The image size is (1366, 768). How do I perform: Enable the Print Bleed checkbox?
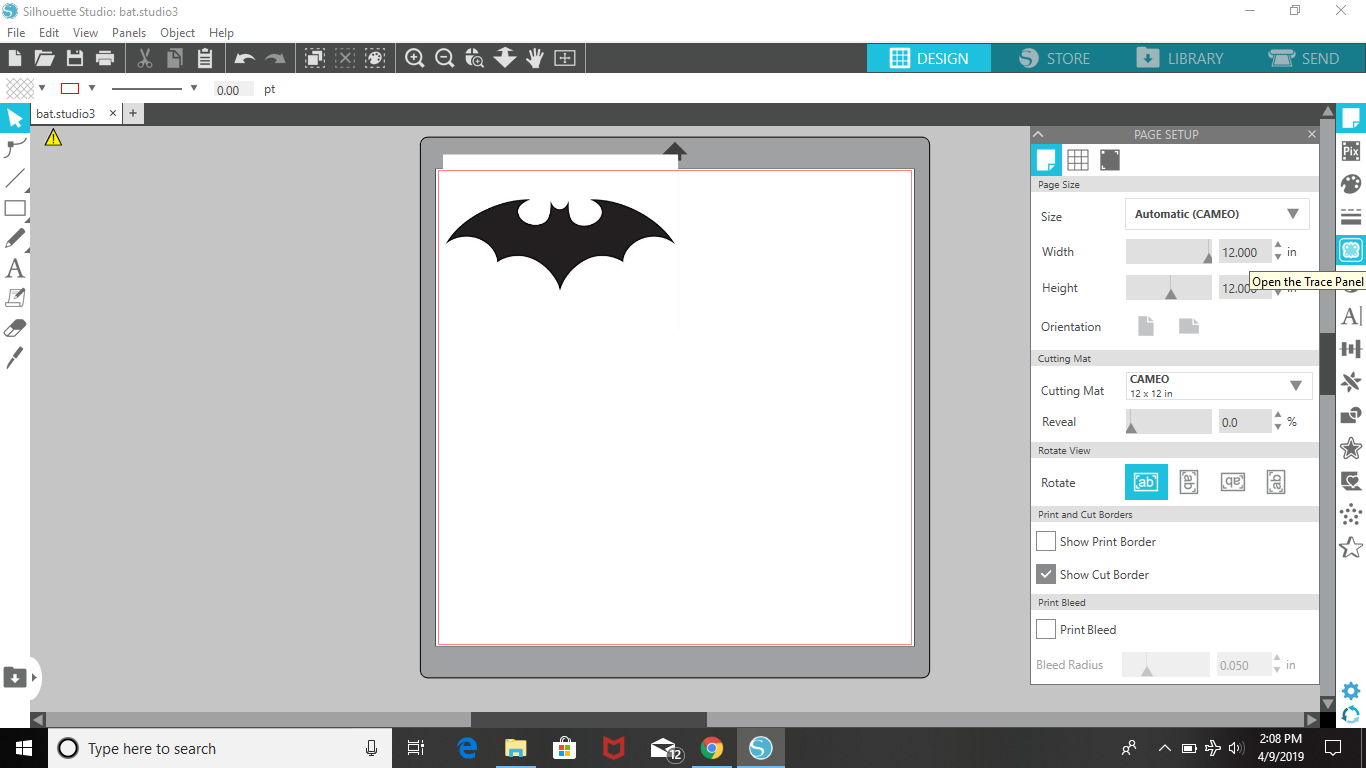[1046, 629]
